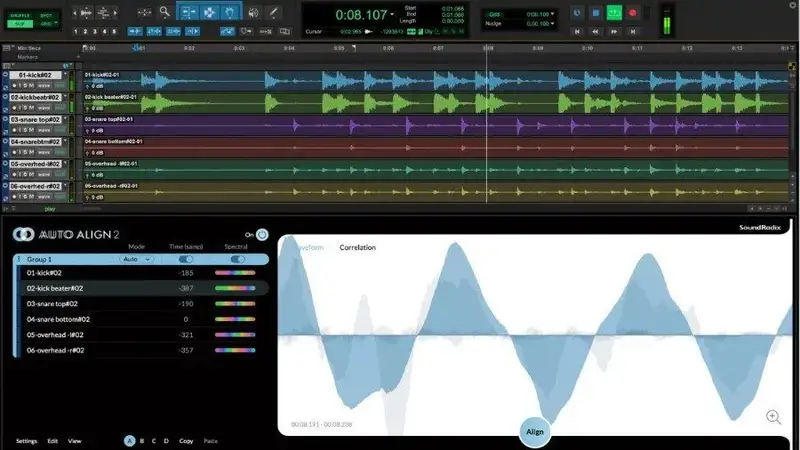Toggle Insertion Follows Playback button

tap(192, 32)
